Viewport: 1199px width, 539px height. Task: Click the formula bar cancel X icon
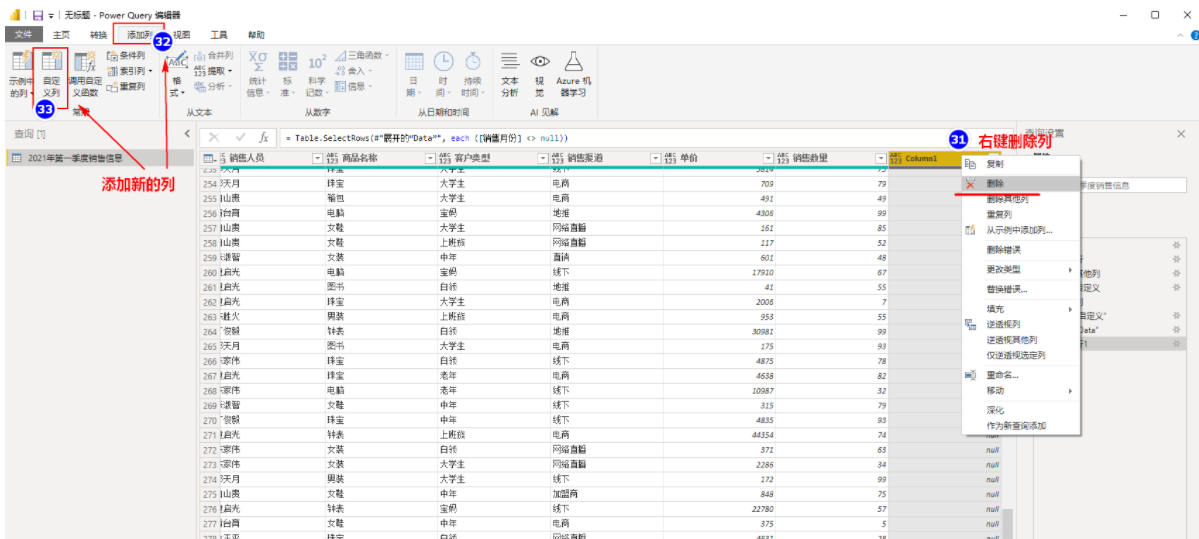click(214, 138)
